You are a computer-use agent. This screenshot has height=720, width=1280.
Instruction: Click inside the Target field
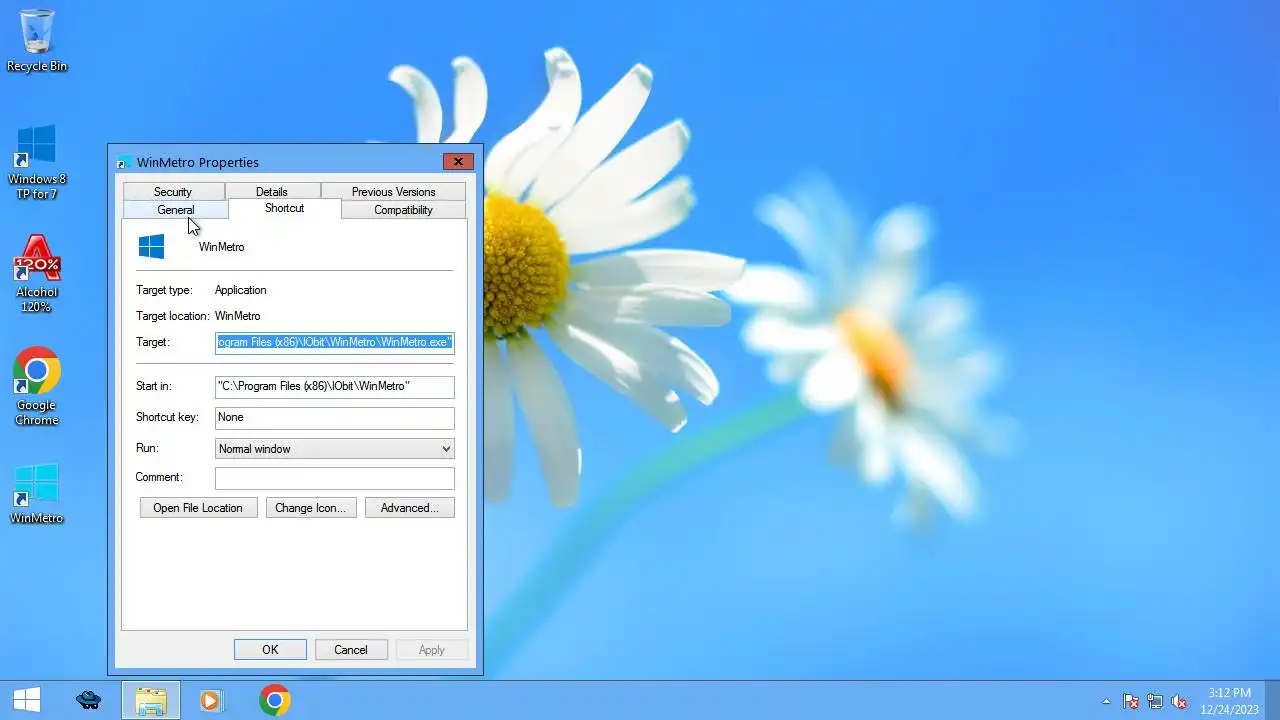coord(335,342)
